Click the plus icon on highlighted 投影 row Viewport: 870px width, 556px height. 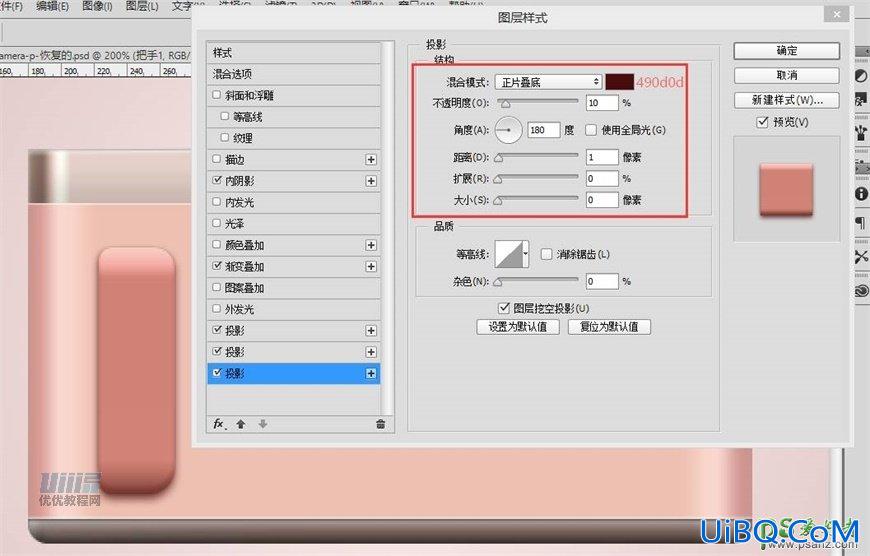(x=371, y=373)
